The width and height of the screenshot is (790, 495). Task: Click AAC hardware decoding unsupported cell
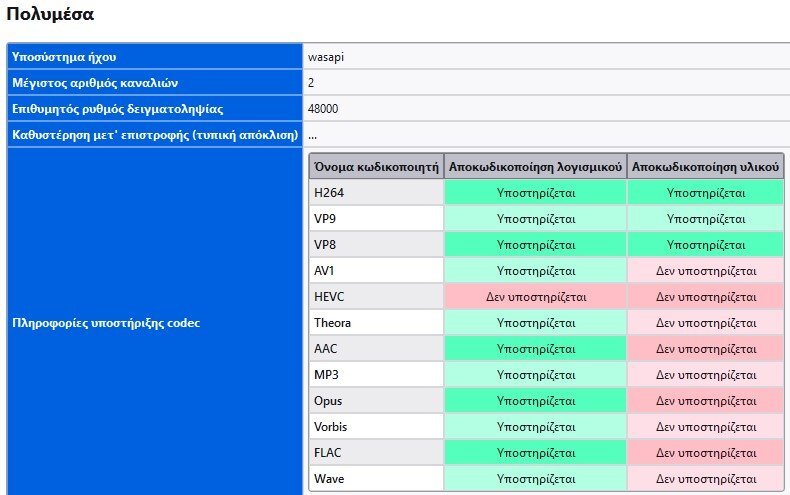[x=705, y=348]
